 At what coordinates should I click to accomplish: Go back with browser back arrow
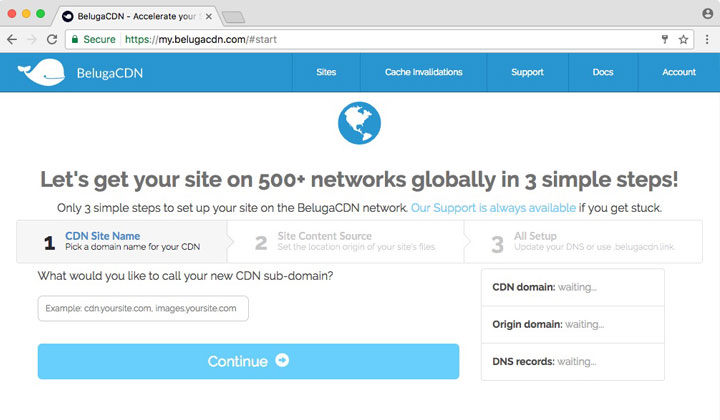click(x=12, y=39)
